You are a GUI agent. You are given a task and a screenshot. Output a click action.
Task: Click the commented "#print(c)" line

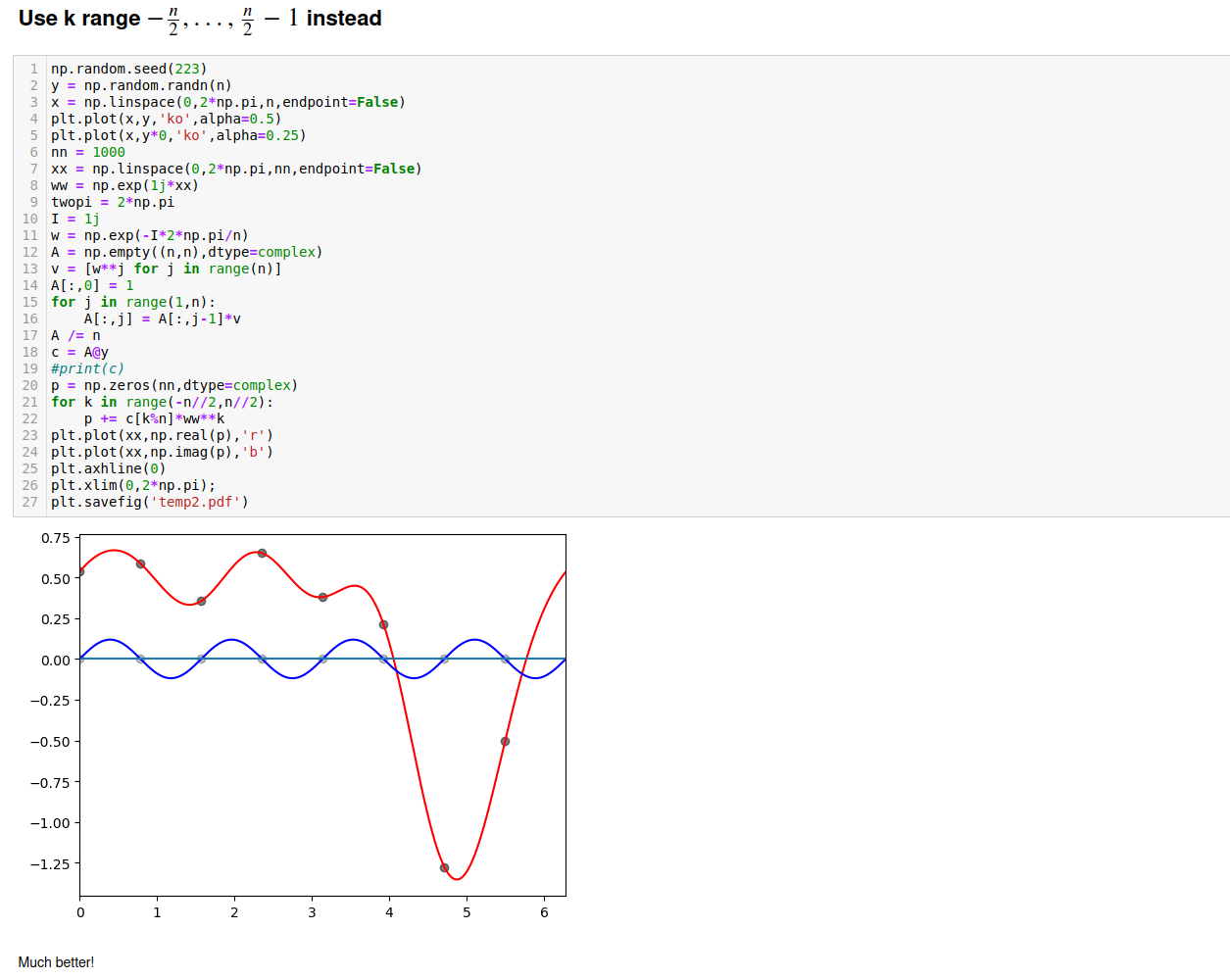click(87, 368)
